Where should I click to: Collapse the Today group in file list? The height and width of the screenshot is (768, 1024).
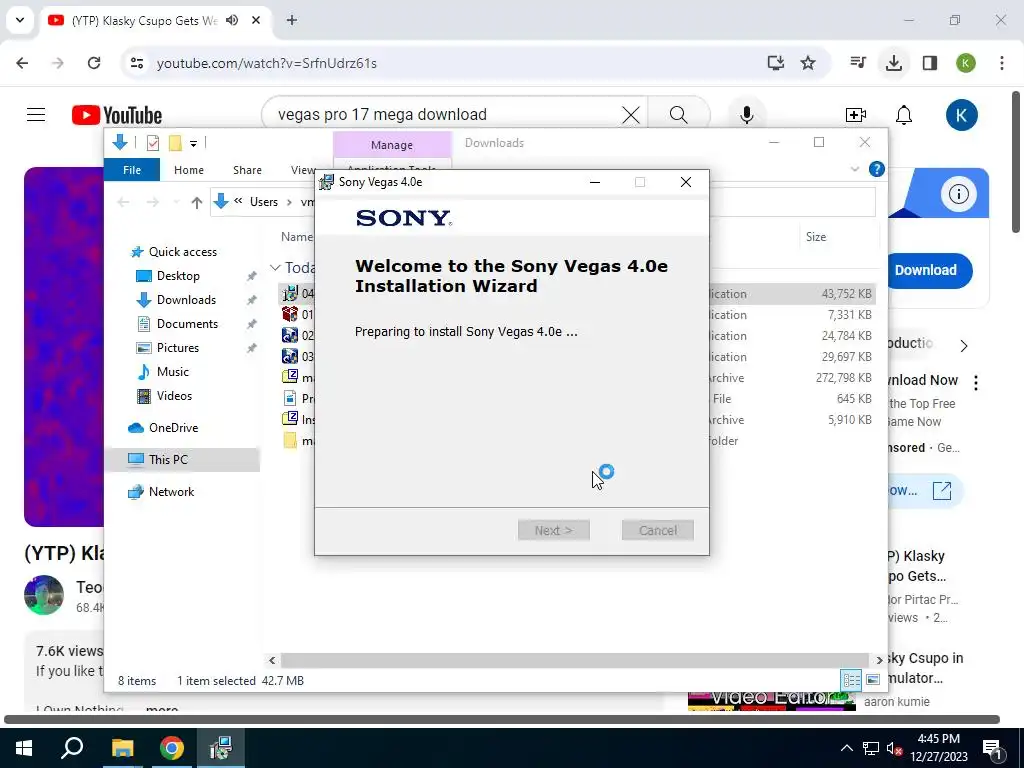point(276,268)
